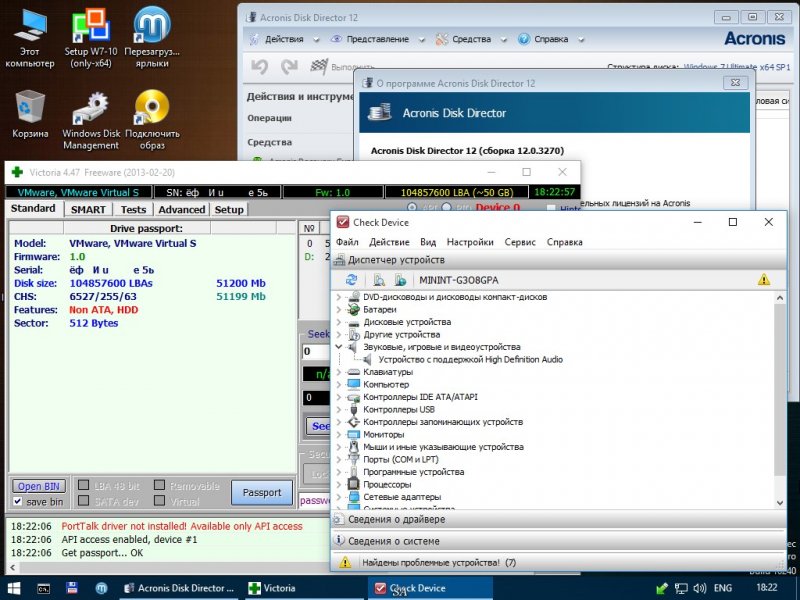Open Перезагрузить ярлыки desktop icon
Screen dimensions: 800x600
(152, 37)
